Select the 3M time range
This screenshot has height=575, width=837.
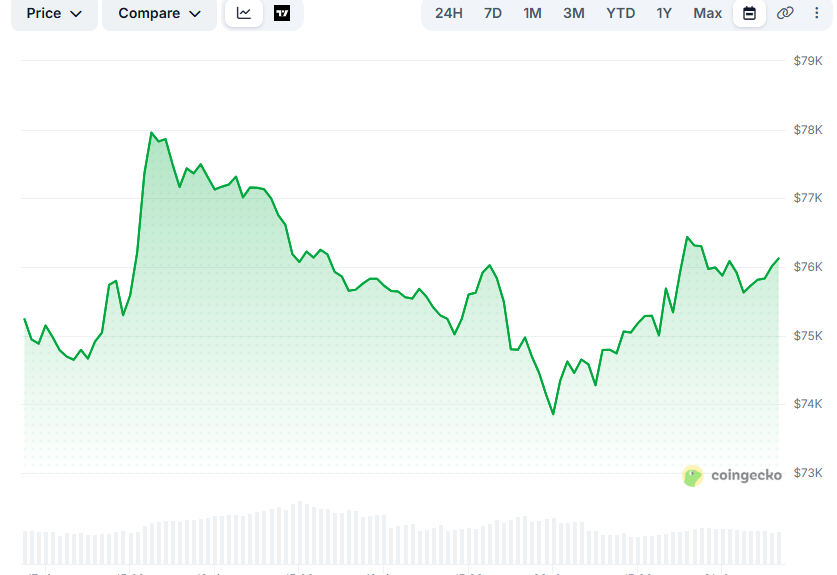click(574, 14)
